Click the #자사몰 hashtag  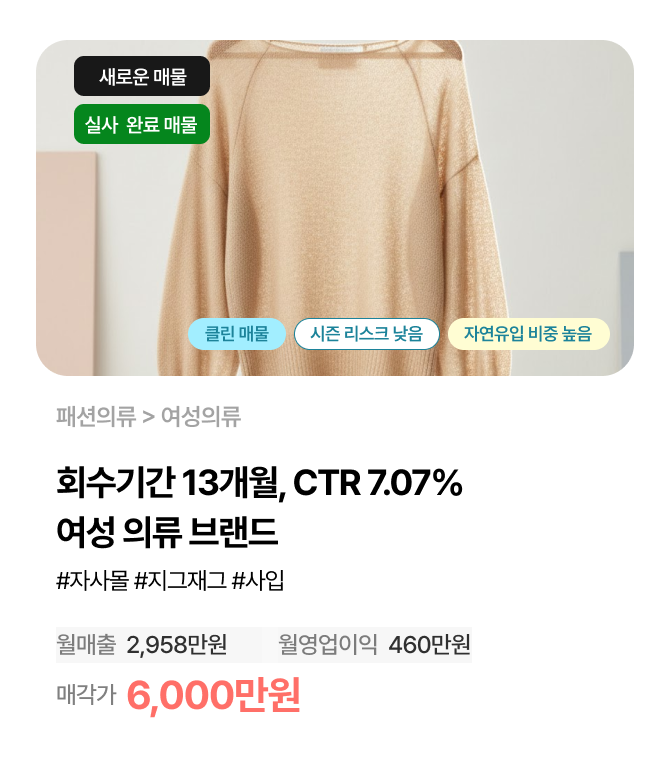pyautogui.click(x=92, y=580)
